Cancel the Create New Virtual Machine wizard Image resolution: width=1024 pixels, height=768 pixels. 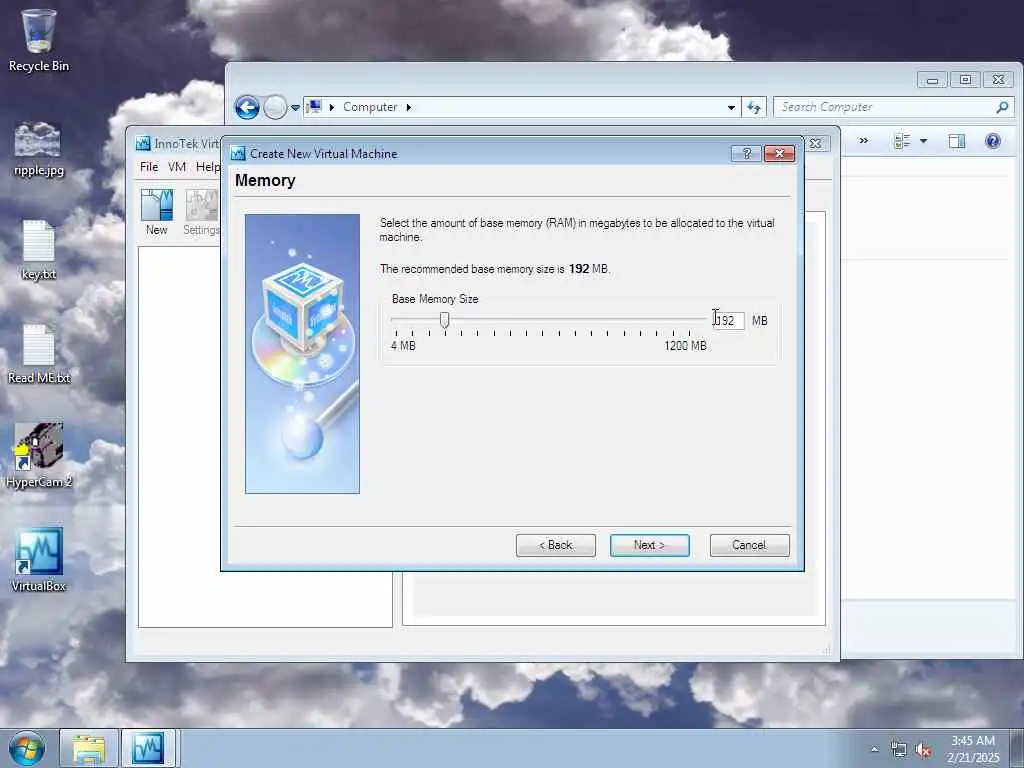coord(750,545)
